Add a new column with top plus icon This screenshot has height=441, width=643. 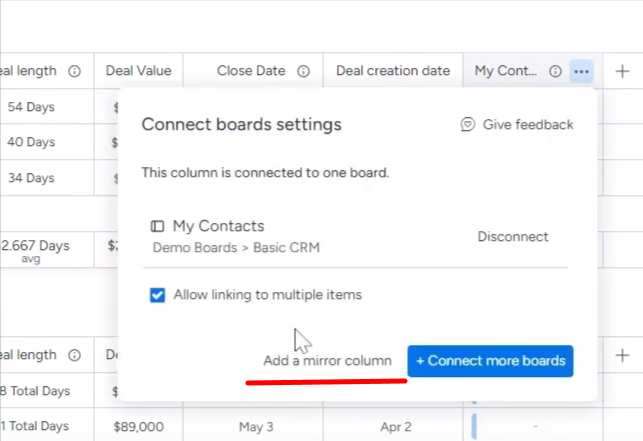pyautogui.click(x=622, y=71)
